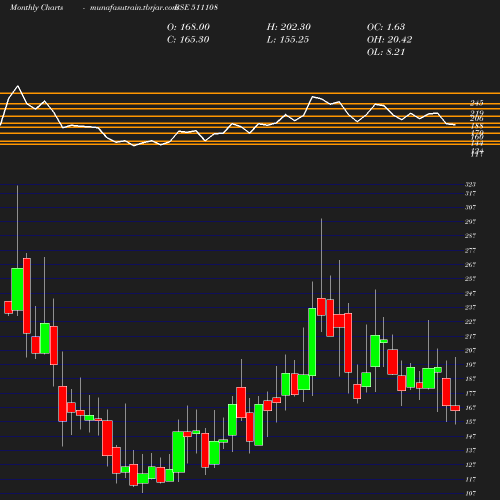500x500 pixels.
Task: Click the 247 price axis label
Action: 470,293
